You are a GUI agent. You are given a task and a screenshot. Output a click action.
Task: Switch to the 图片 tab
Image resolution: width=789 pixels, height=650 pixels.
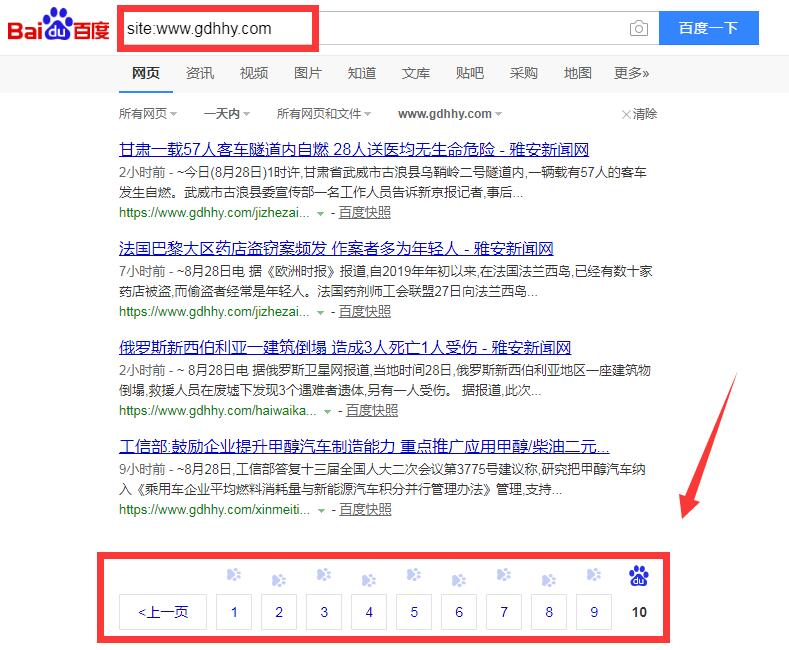click(307, 73)
